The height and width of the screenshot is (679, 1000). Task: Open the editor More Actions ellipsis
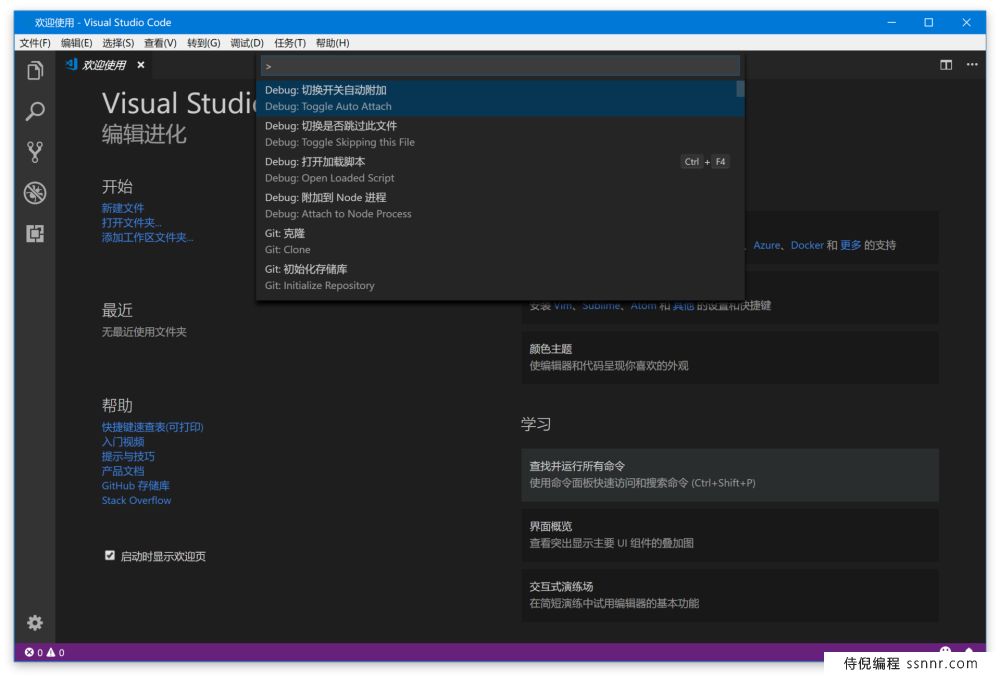pos(972,64)
